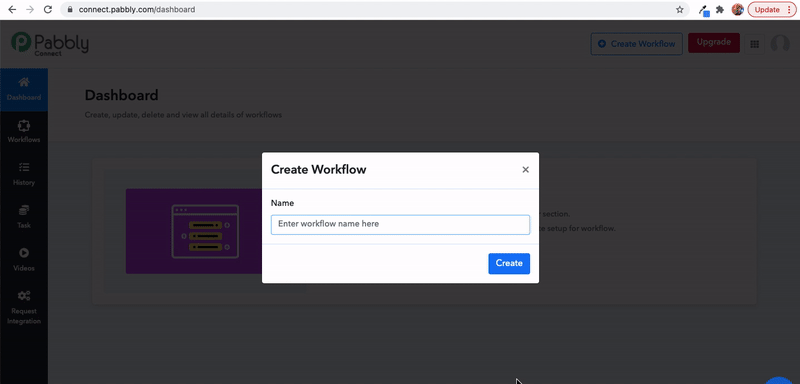Open the Request Integration sidebar item
The image size is (800, 384).
point(24,308)
